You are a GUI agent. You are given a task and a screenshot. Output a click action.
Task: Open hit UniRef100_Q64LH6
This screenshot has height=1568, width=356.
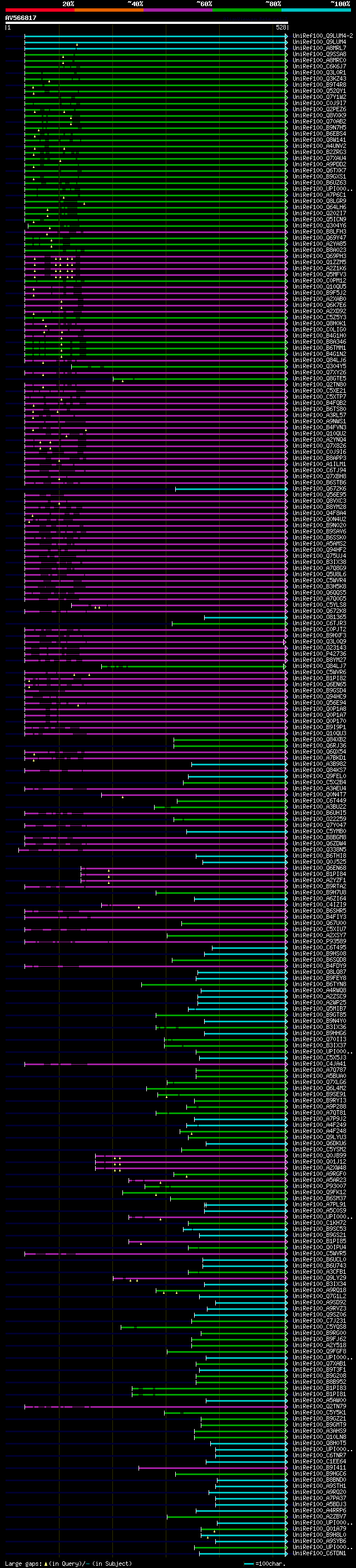click(x=319, y=207)
